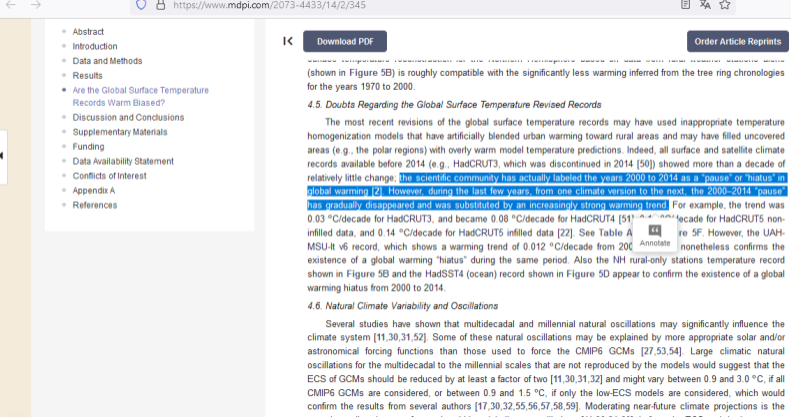Open citation [2] in highlighted text
The width and height of the screenshot is (791, 417).
tap(377, 191)
